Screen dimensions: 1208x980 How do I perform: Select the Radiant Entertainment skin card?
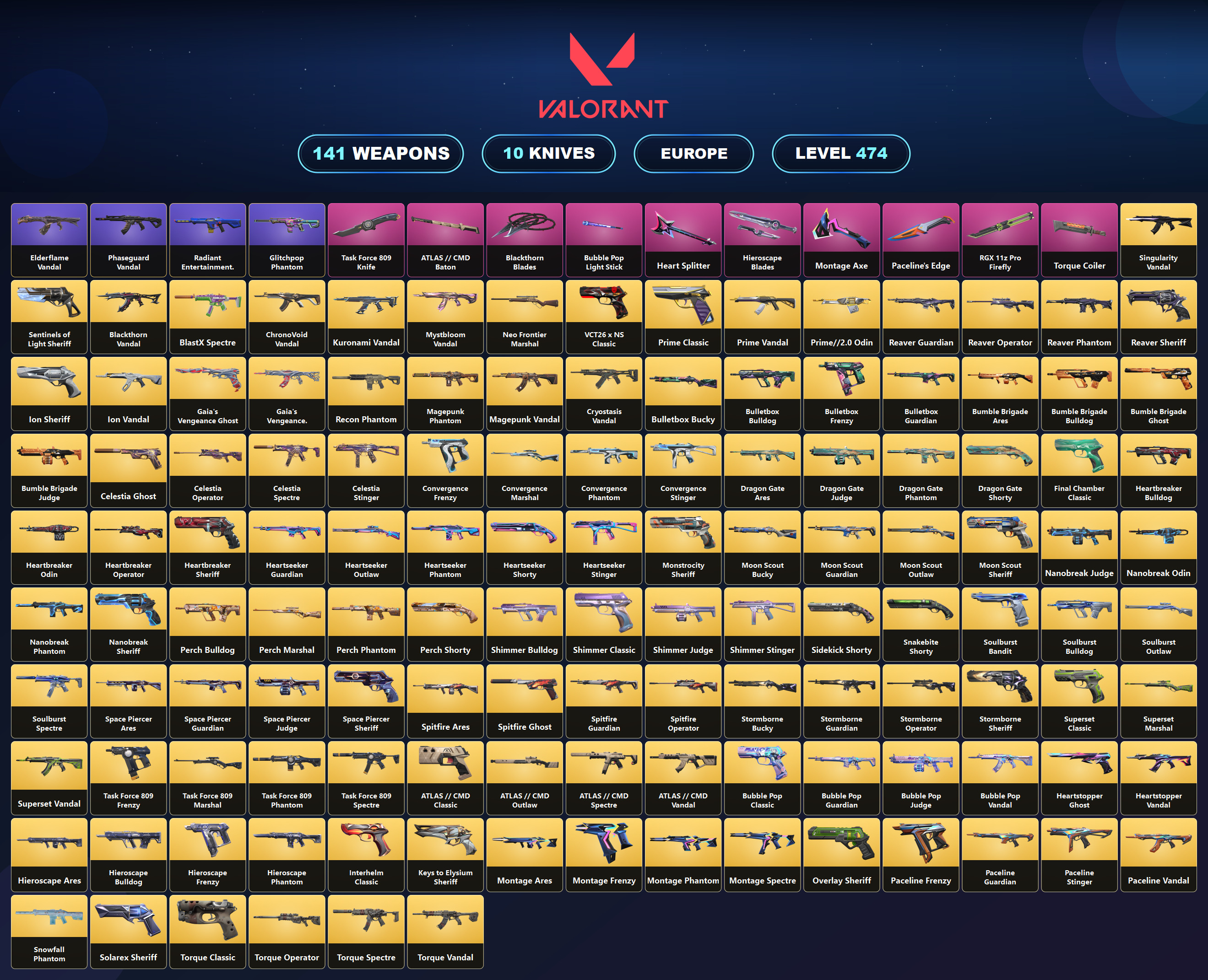[207, 240]
